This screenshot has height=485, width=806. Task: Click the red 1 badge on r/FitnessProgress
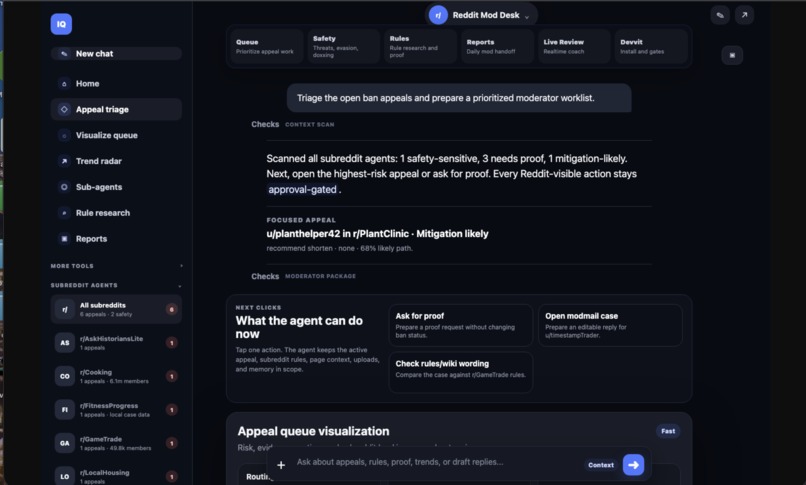tap(172, 409)
